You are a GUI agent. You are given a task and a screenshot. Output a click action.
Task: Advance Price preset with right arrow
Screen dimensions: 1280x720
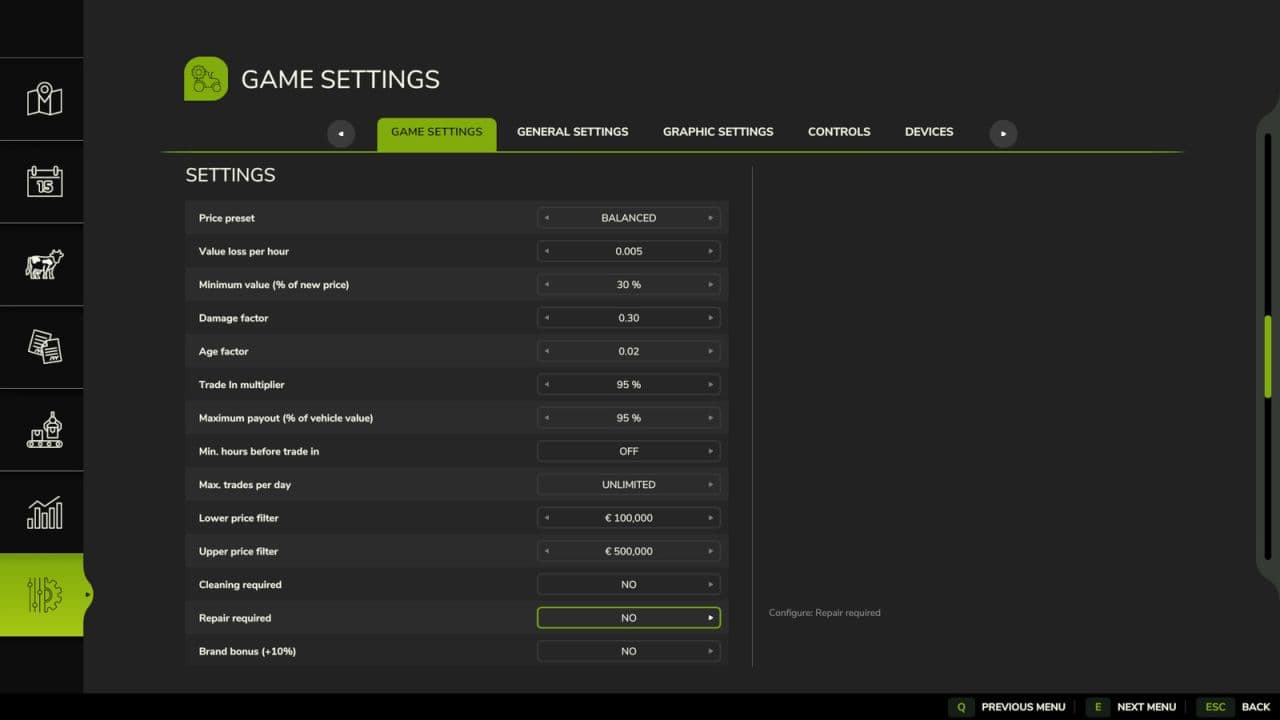tap(711, 218)
